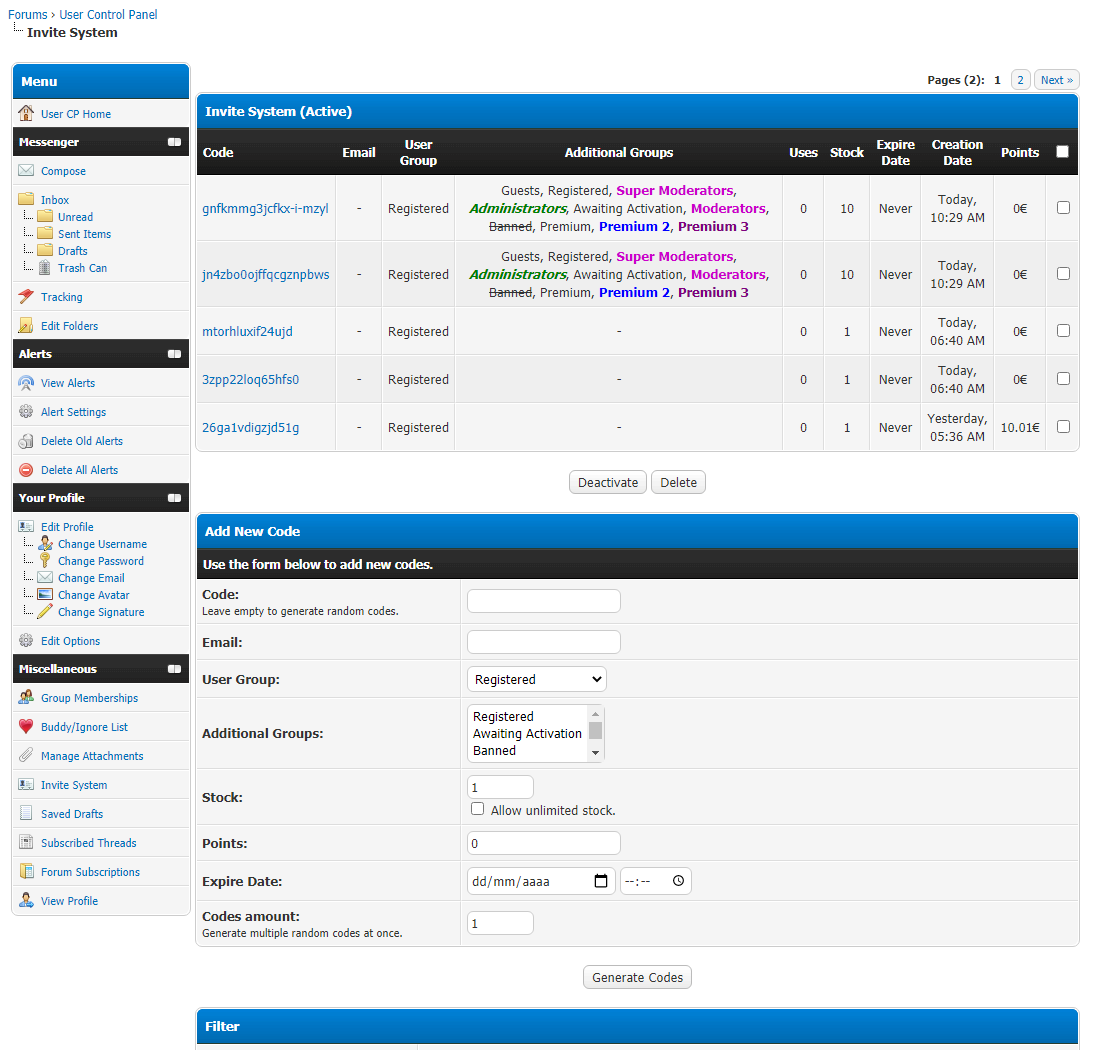Click the Trash Can icon in Messenger

45,268
